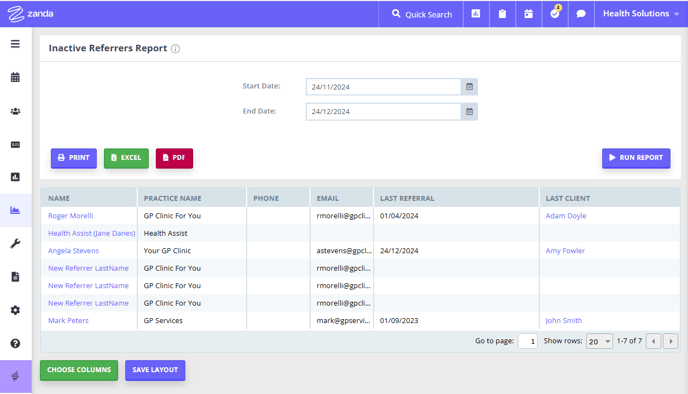Click the Run Report button

tap(636, 158)
